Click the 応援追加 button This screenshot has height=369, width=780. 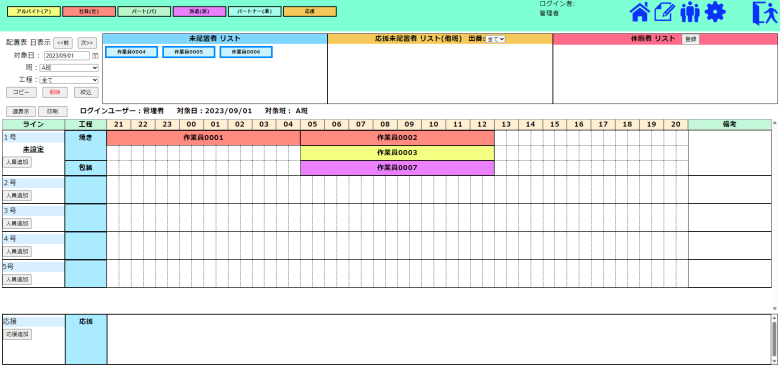pos(17,334)
